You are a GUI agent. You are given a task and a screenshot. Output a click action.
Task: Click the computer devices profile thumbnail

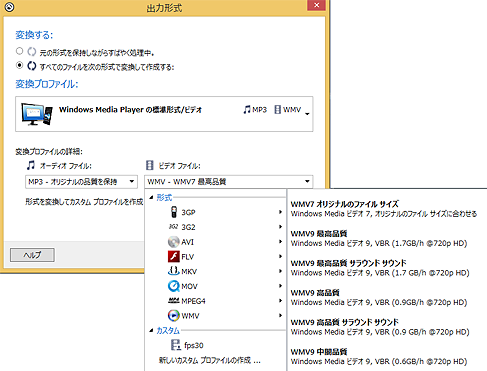coord(37,114)
